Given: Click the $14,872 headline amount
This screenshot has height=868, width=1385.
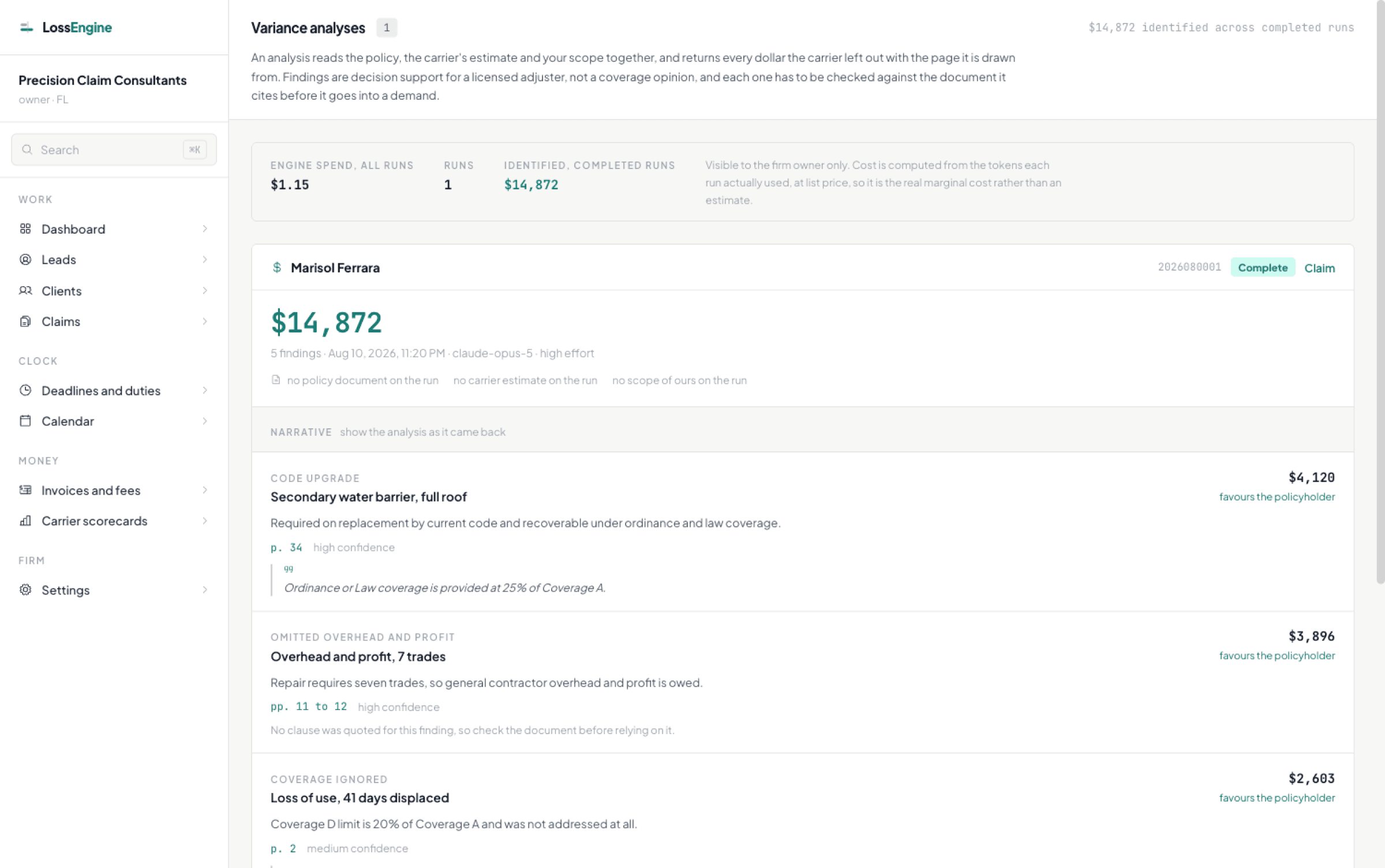Looking at the screenshot, I should [x=327, y=322].
